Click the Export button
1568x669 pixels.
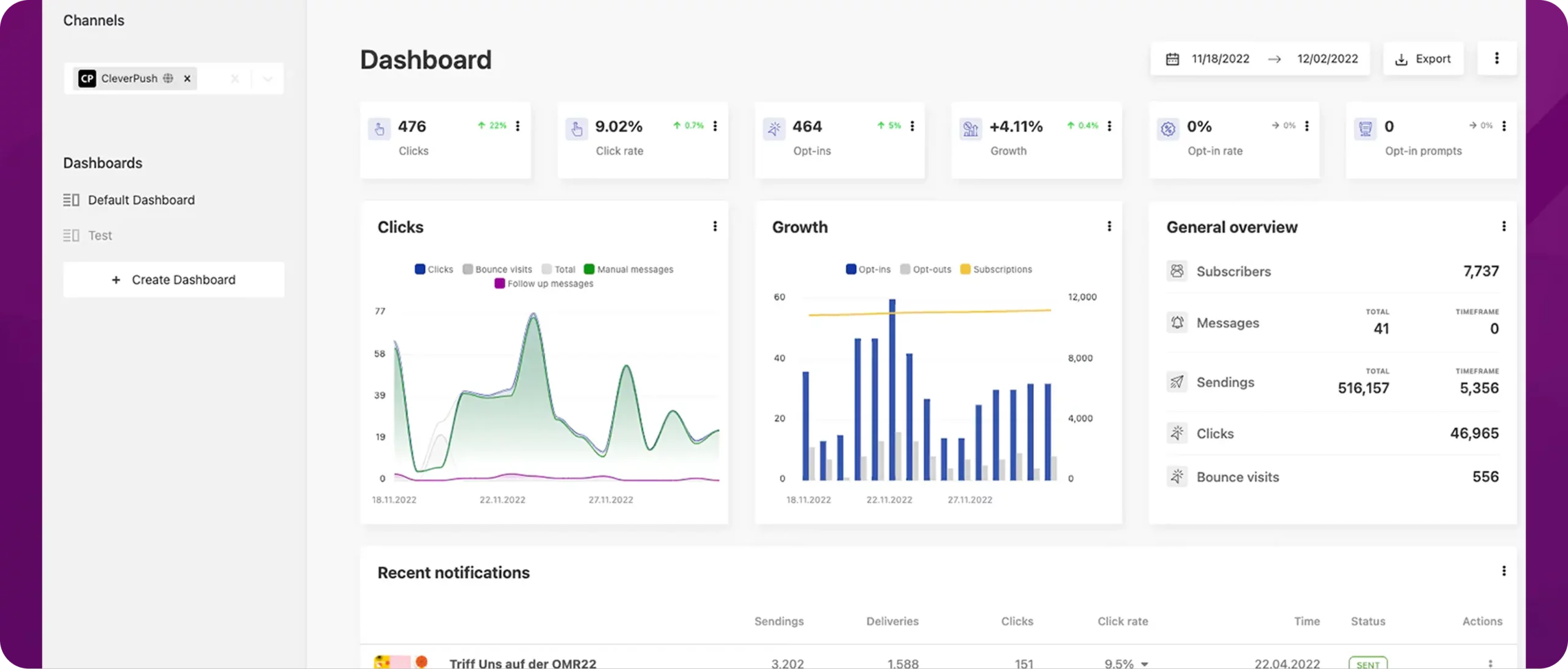point(1423,59)
